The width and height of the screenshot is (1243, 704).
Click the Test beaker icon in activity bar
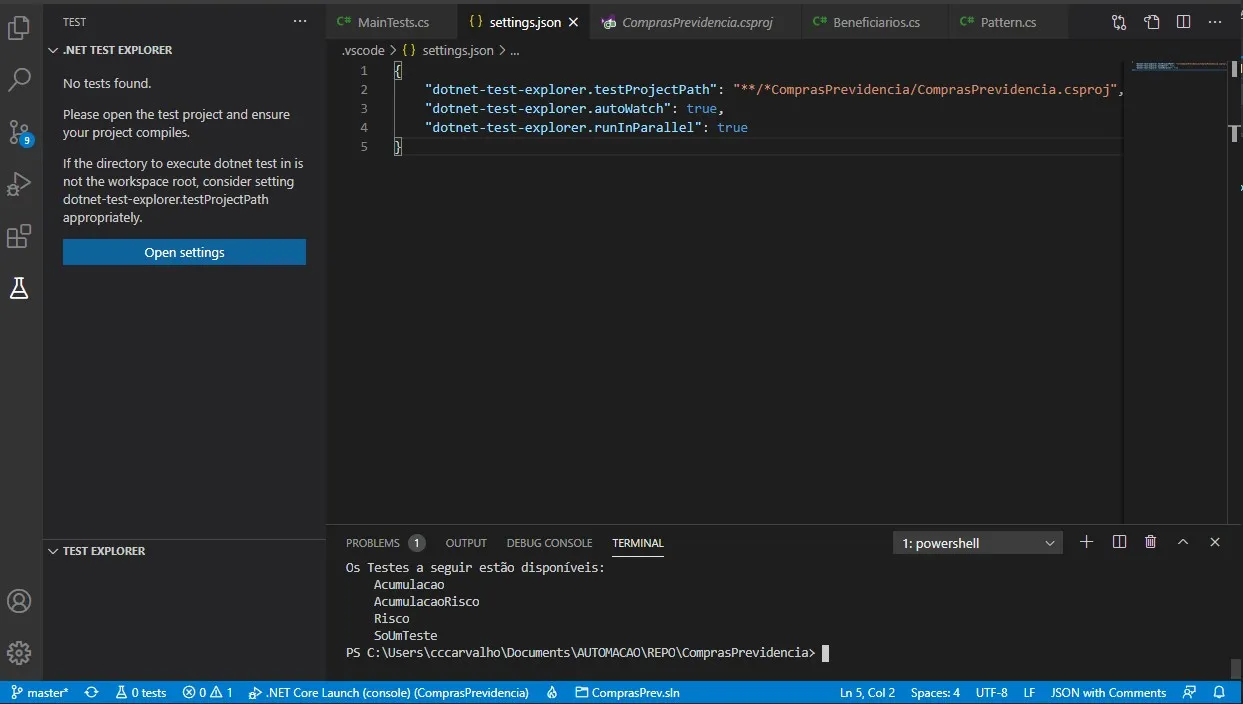click(19, 289)
